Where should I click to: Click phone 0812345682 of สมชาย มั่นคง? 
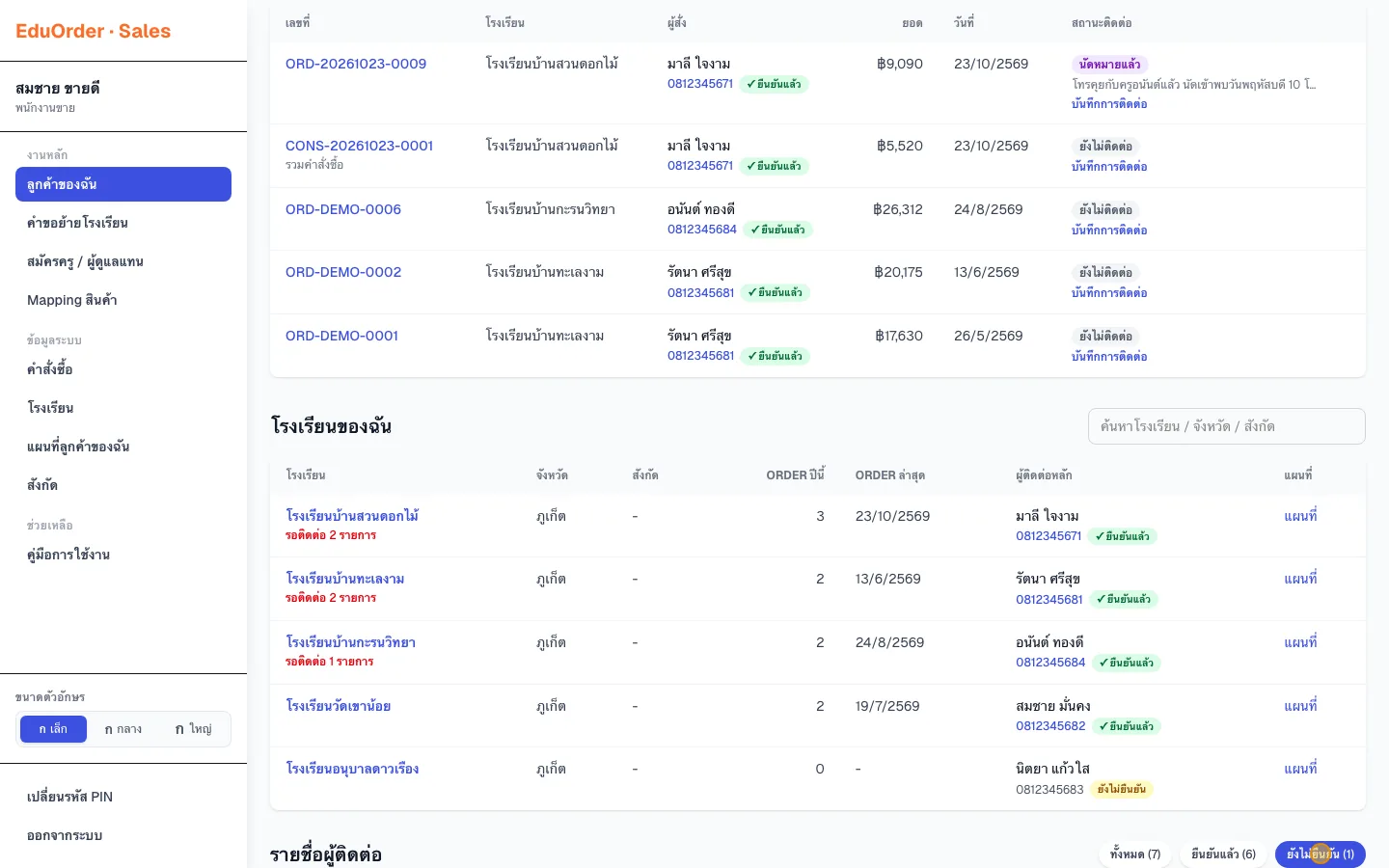pyautogui.click(x=1050, y=726)
